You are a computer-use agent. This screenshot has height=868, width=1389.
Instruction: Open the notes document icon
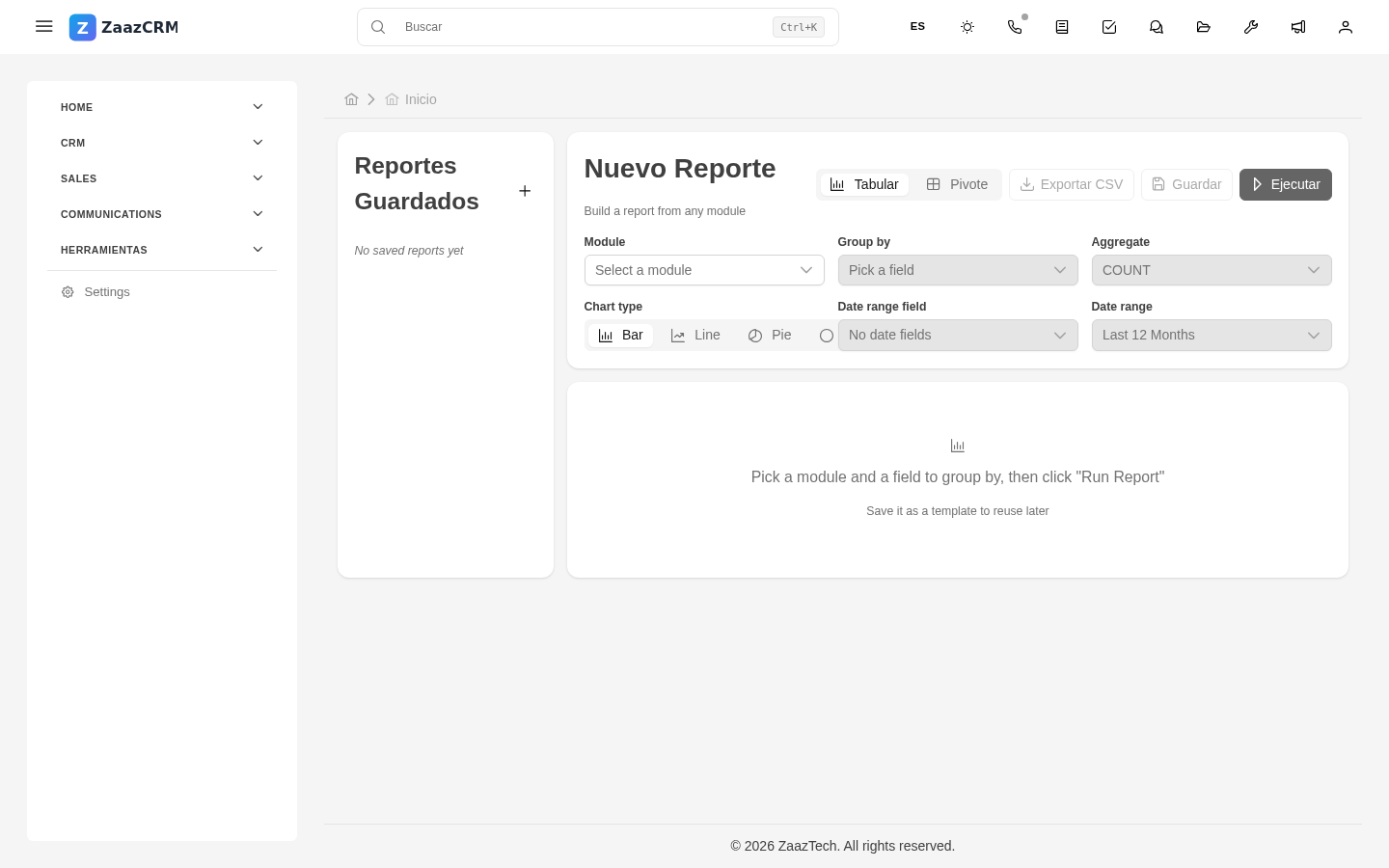(x=1062, y=27)
